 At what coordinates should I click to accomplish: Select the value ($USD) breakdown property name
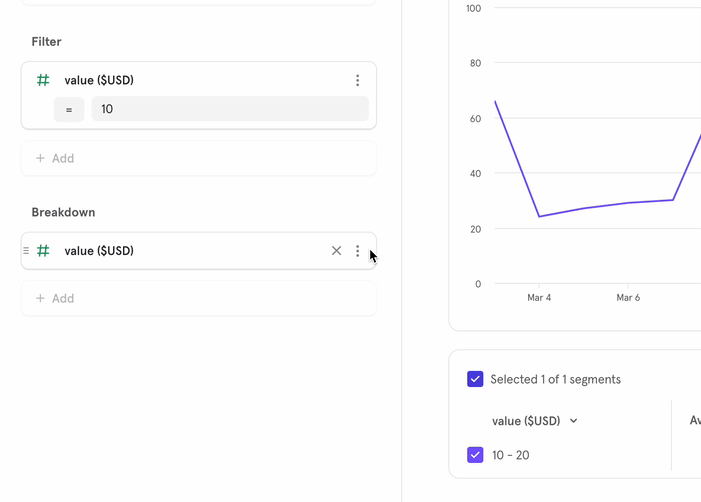[99, 251]
